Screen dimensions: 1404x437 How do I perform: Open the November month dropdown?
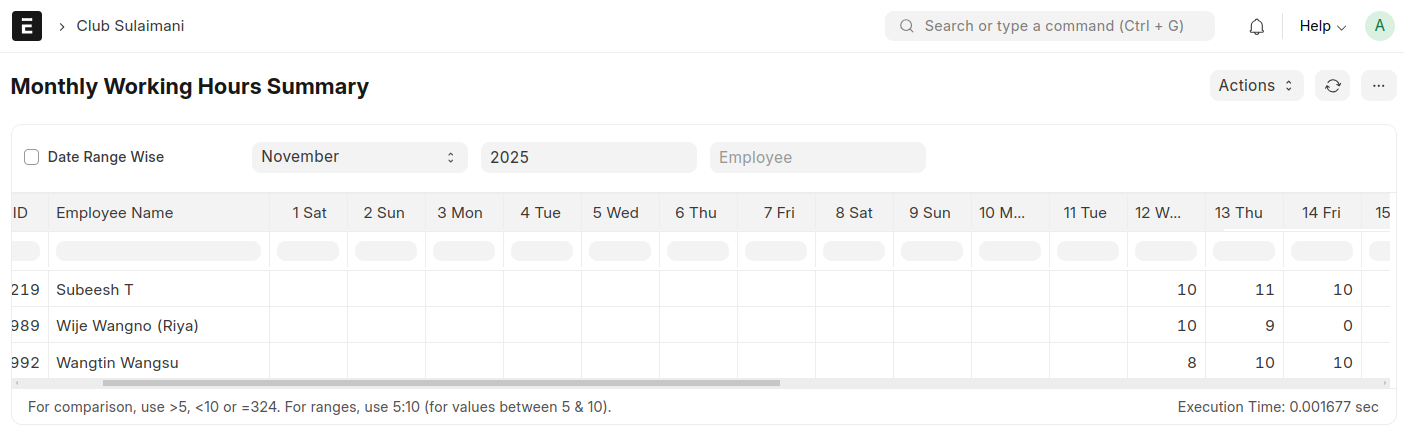tap(359, 157)
